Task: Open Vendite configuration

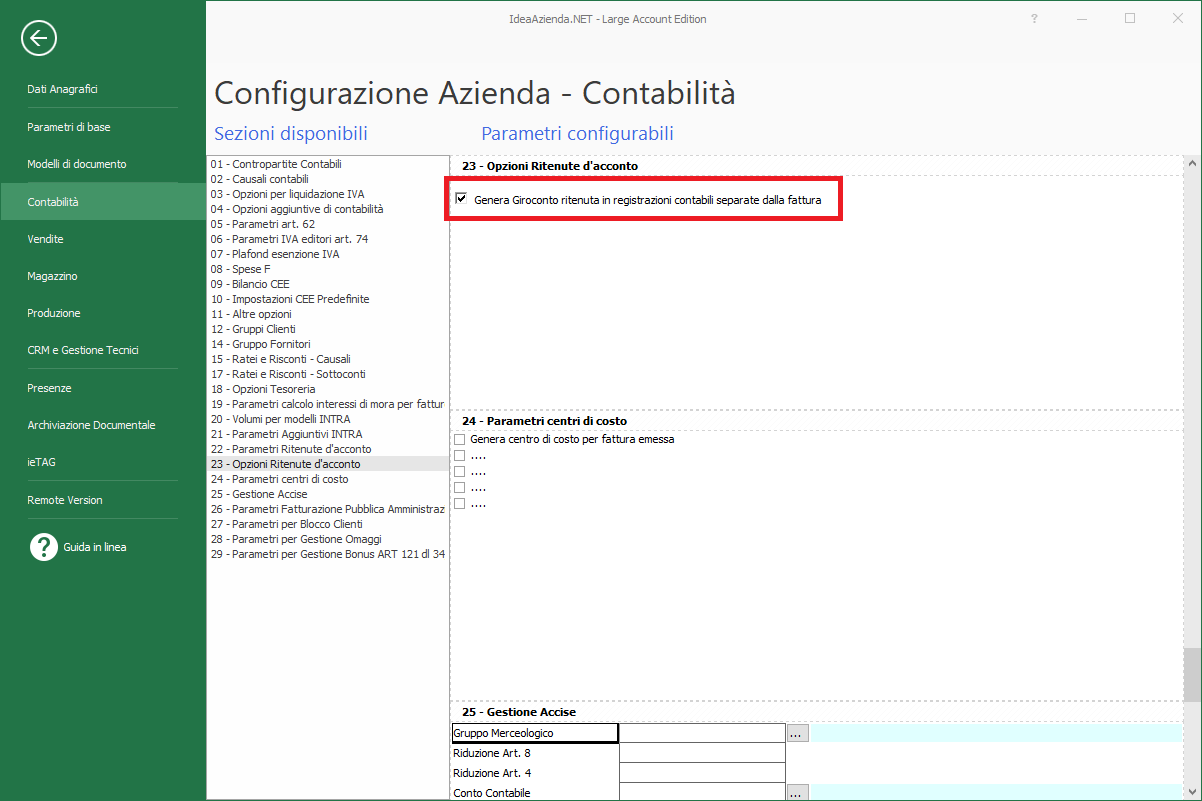Action: click(x=45, y=239)
